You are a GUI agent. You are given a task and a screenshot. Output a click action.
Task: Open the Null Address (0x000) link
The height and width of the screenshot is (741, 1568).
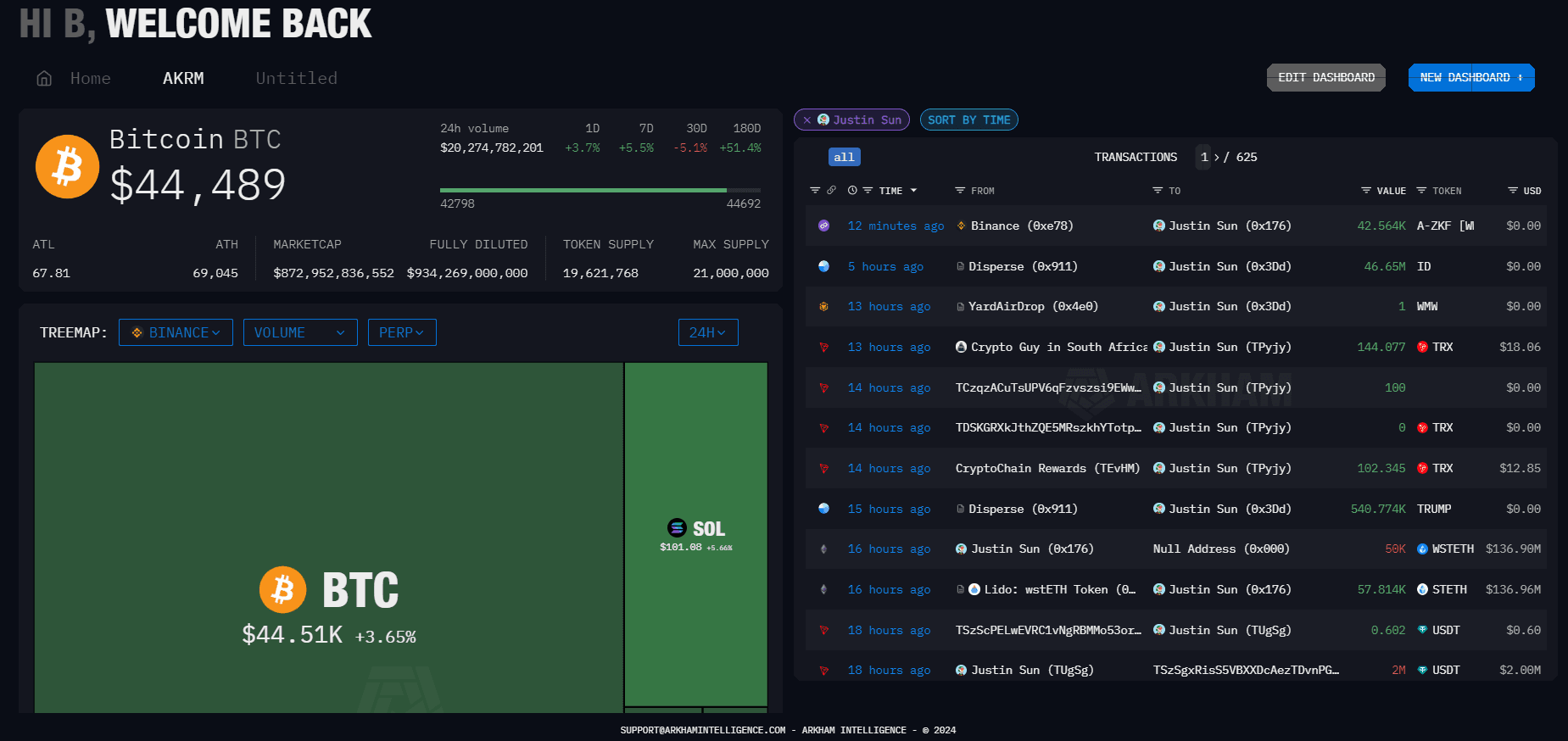(x=1221, y=549)
